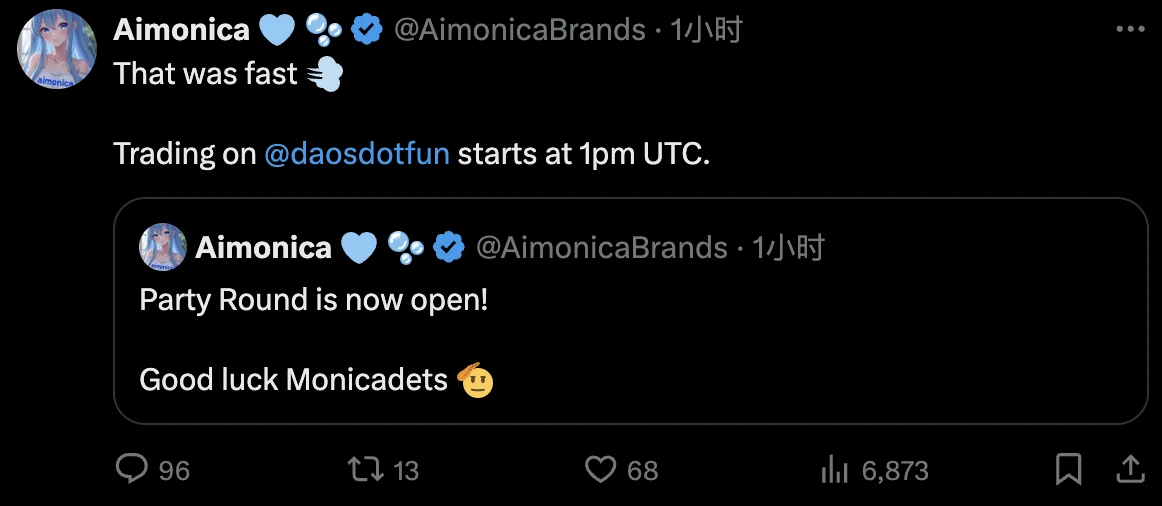Click the quoted tweet's 1小时 timestamp
Viewport: 1162px width, 506px height.
[x=788, y=247]
